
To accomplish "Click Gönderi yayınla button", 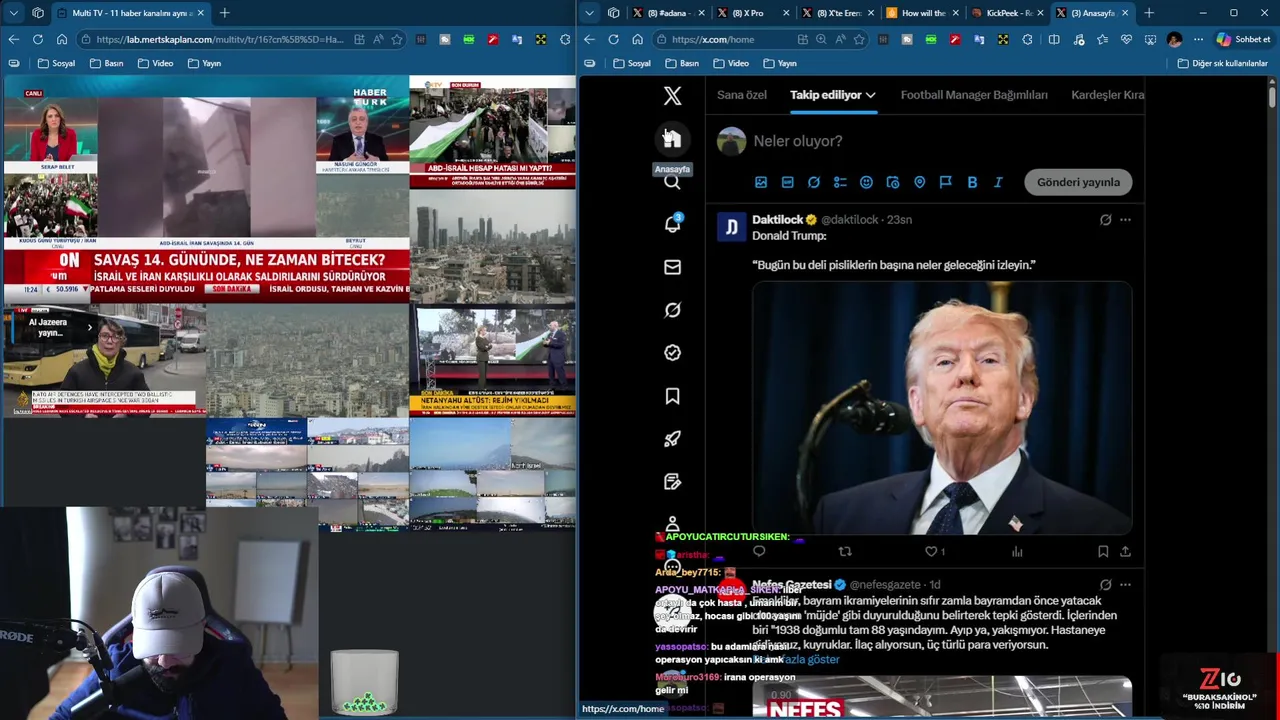I will (1078, 182).
